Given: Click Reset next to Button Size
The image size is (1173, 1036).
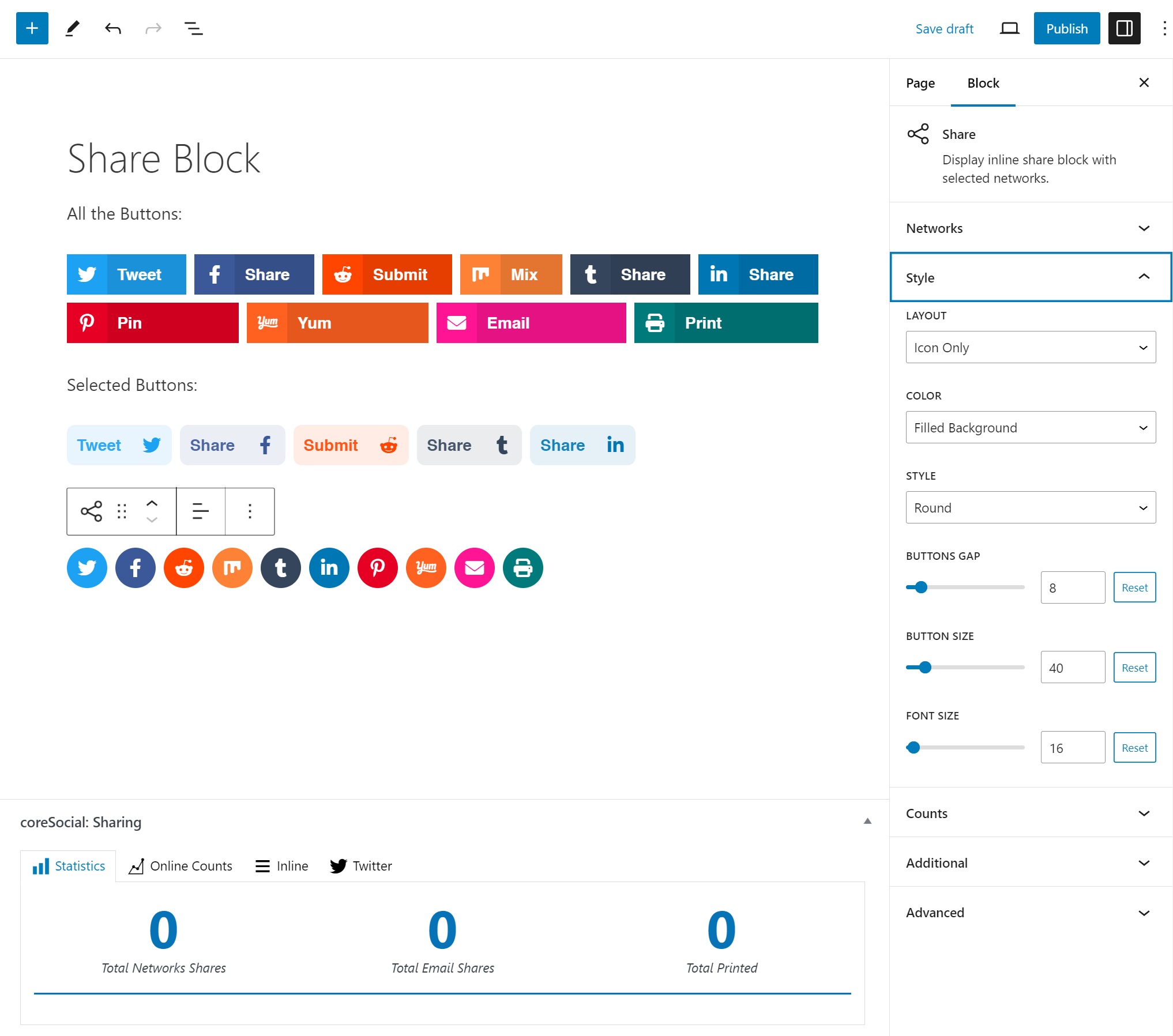Looking at the screenshot, I should (1134, 668).
